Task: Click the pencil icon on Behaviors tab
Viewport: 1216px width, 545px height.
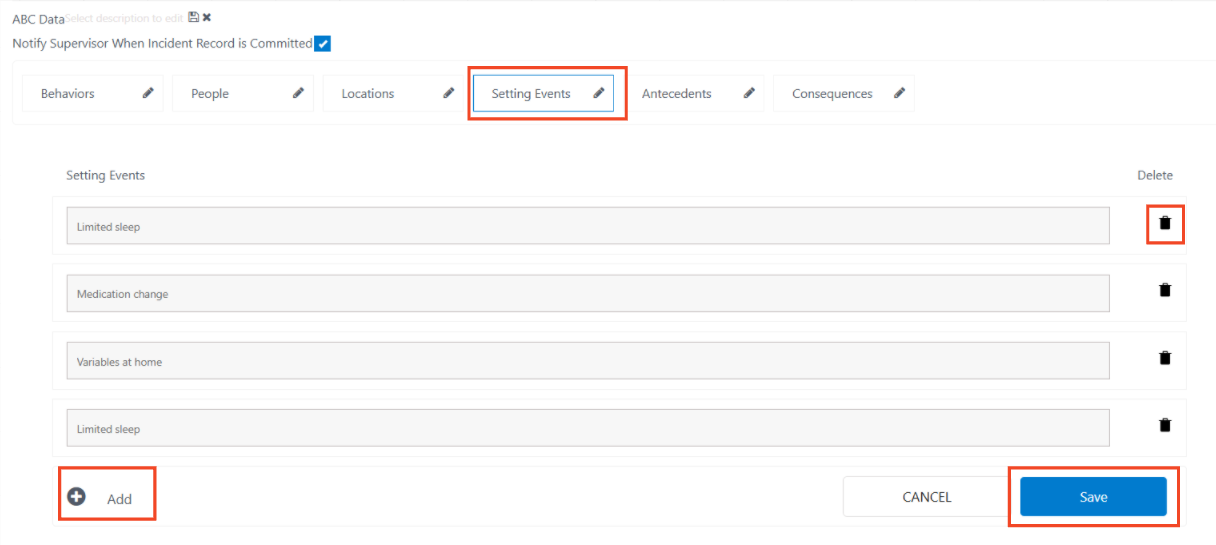Action: click(x=148, y=93)
